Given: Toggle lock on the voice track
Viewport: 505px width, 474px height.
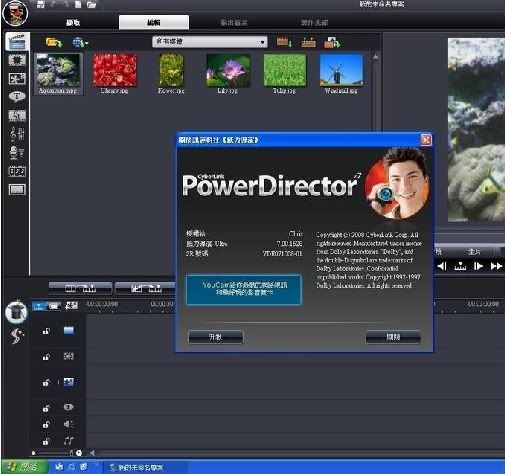Looking at the screenshot, I should coord(46,425).
